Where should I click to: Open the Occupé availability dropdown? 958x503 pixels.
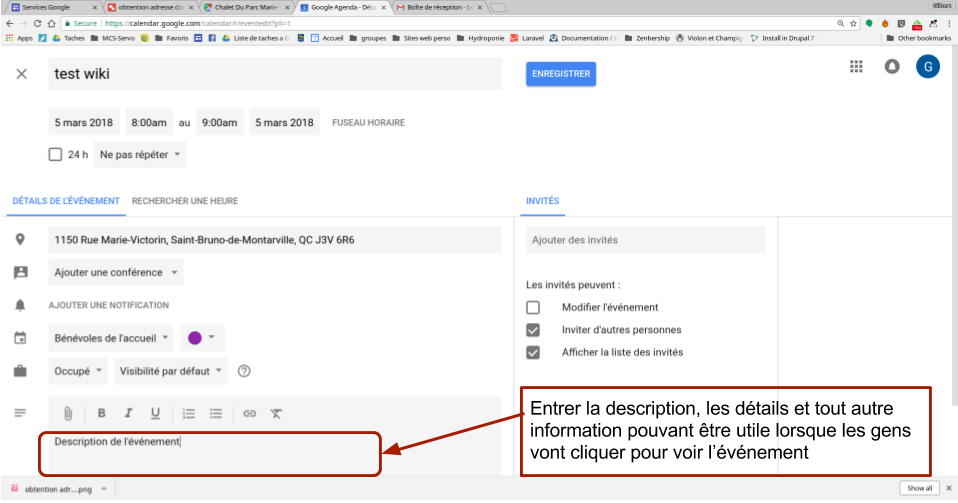pyautogui.click(x=78, y=371)
